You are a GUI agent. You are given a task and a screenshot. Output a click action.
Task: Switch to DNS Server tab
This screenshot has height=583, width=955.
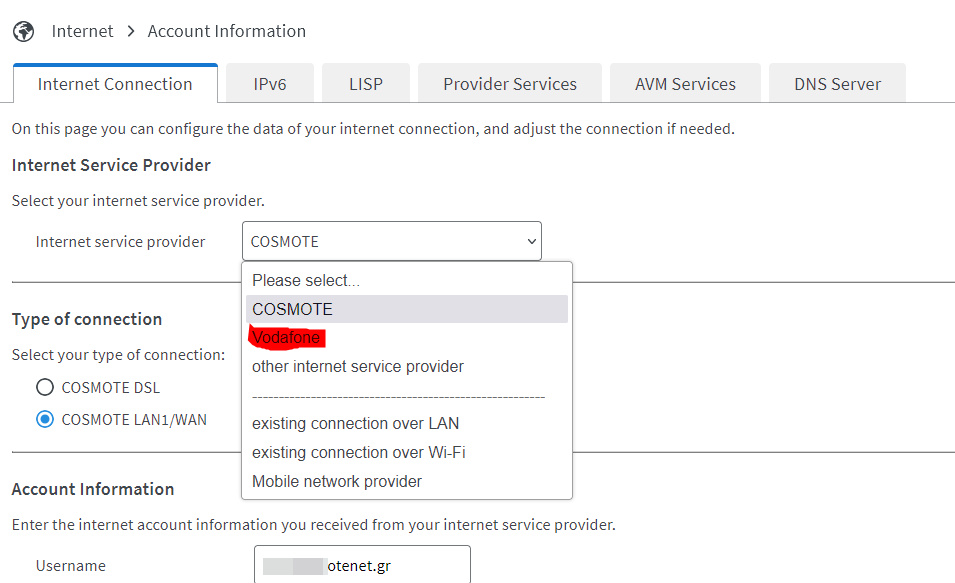point(838,84)
